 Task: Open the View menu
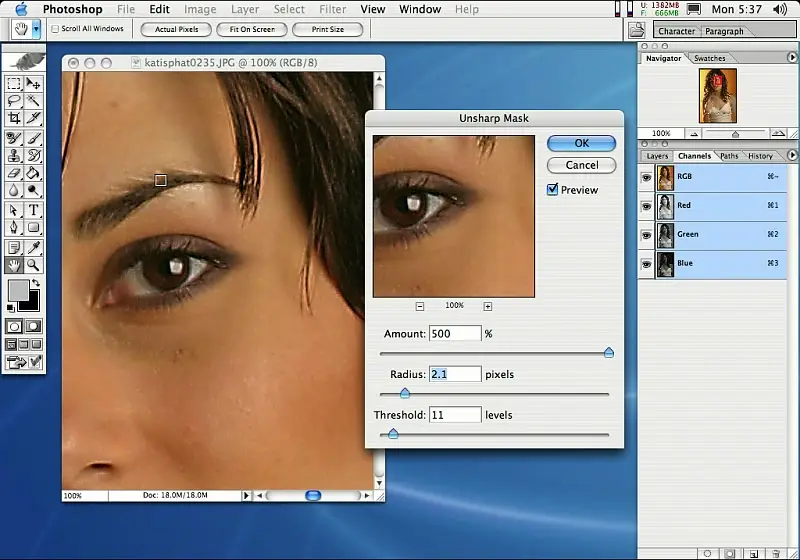click(372, 9)
